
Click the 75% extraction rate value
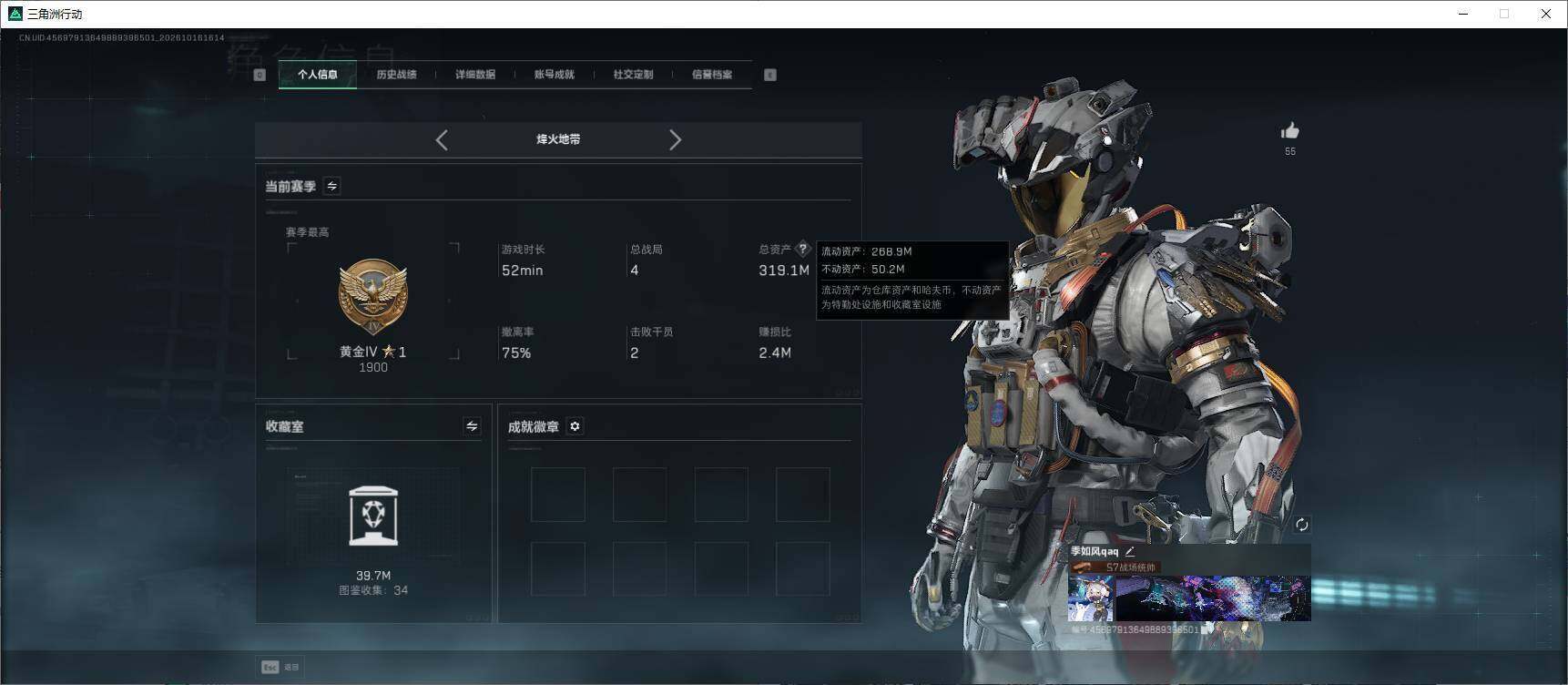[516, 353]
